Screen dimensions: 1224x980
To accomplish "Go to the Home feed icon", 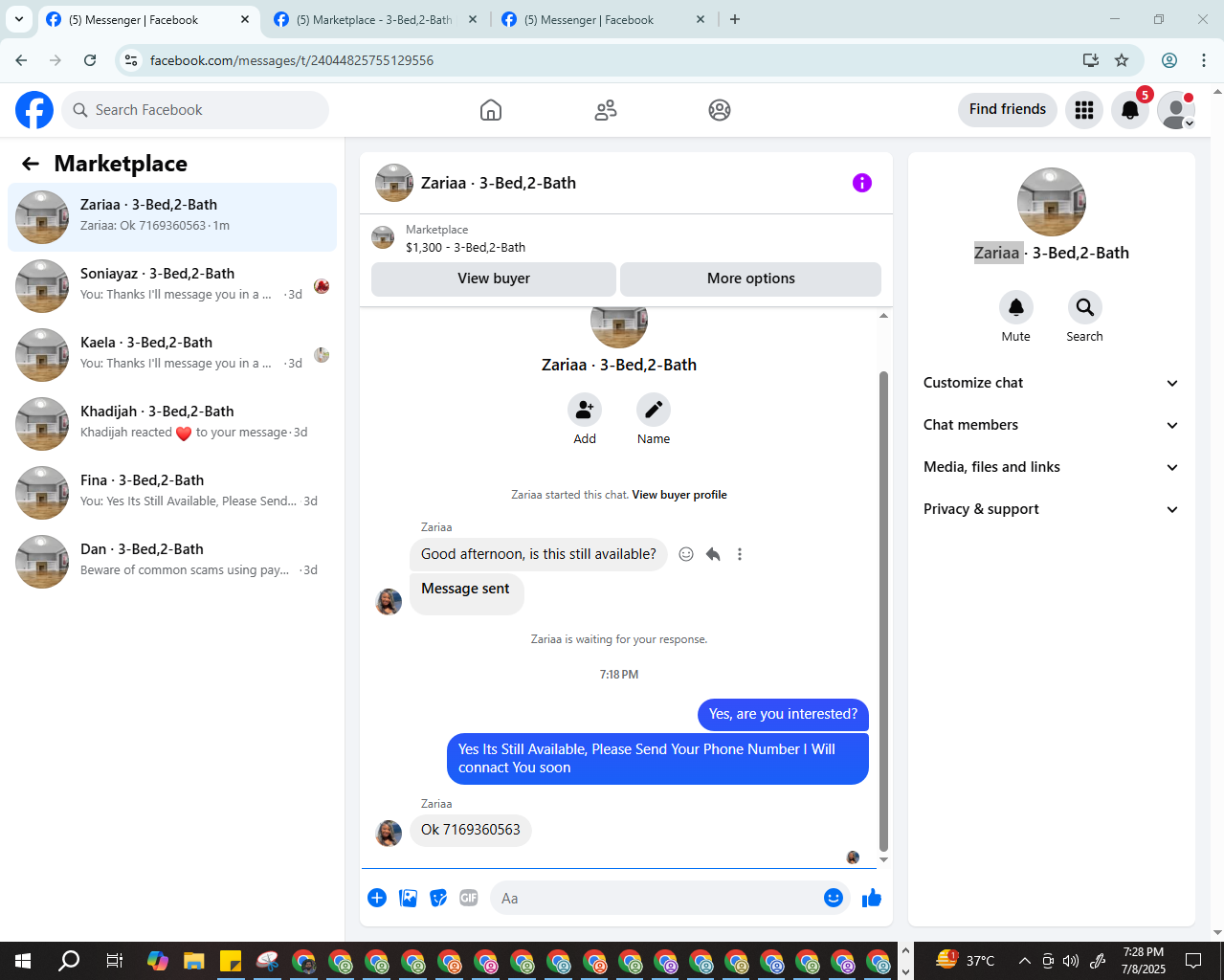I will tap(491, 110).
